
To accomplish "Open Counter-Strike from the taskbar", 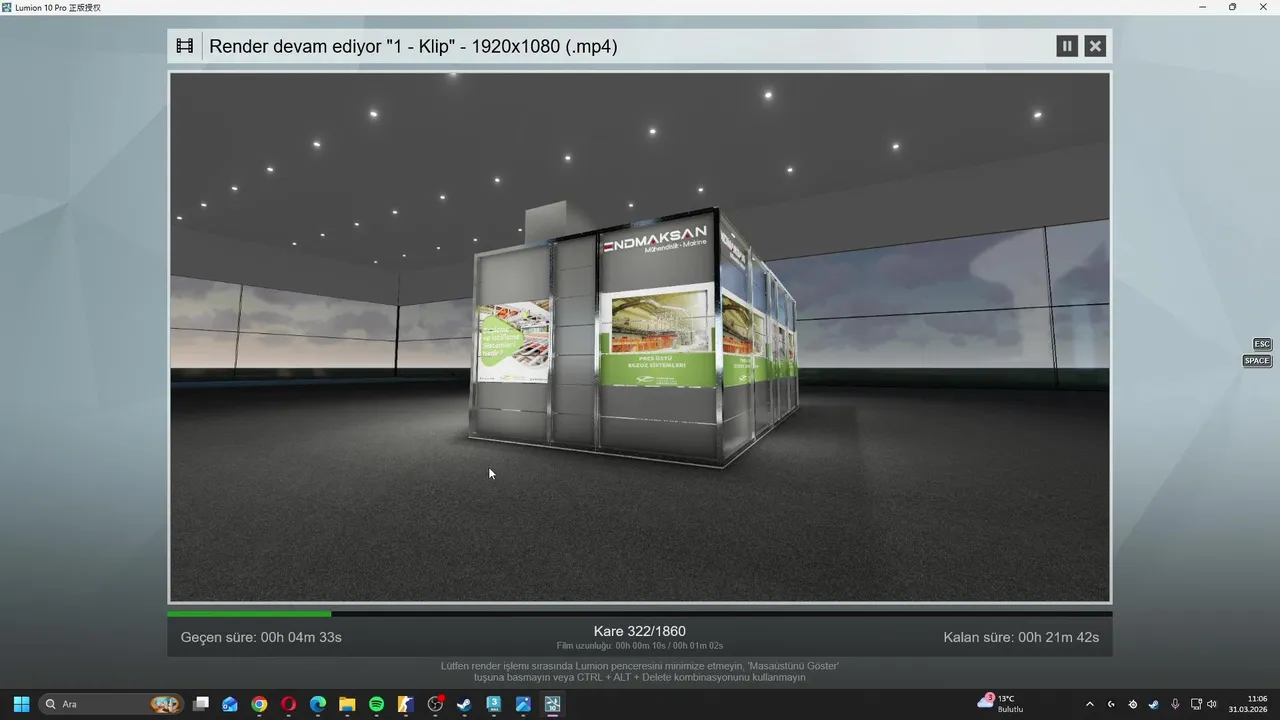I will pos(406,704).
